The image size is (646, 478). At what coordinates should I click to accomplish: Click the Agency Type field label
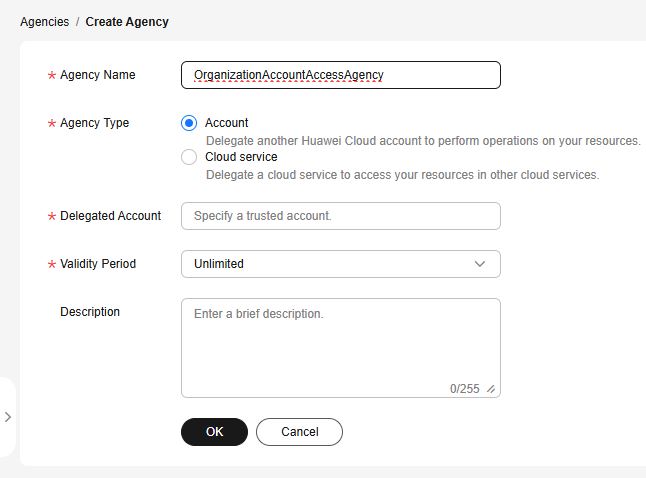coord(94,123)
